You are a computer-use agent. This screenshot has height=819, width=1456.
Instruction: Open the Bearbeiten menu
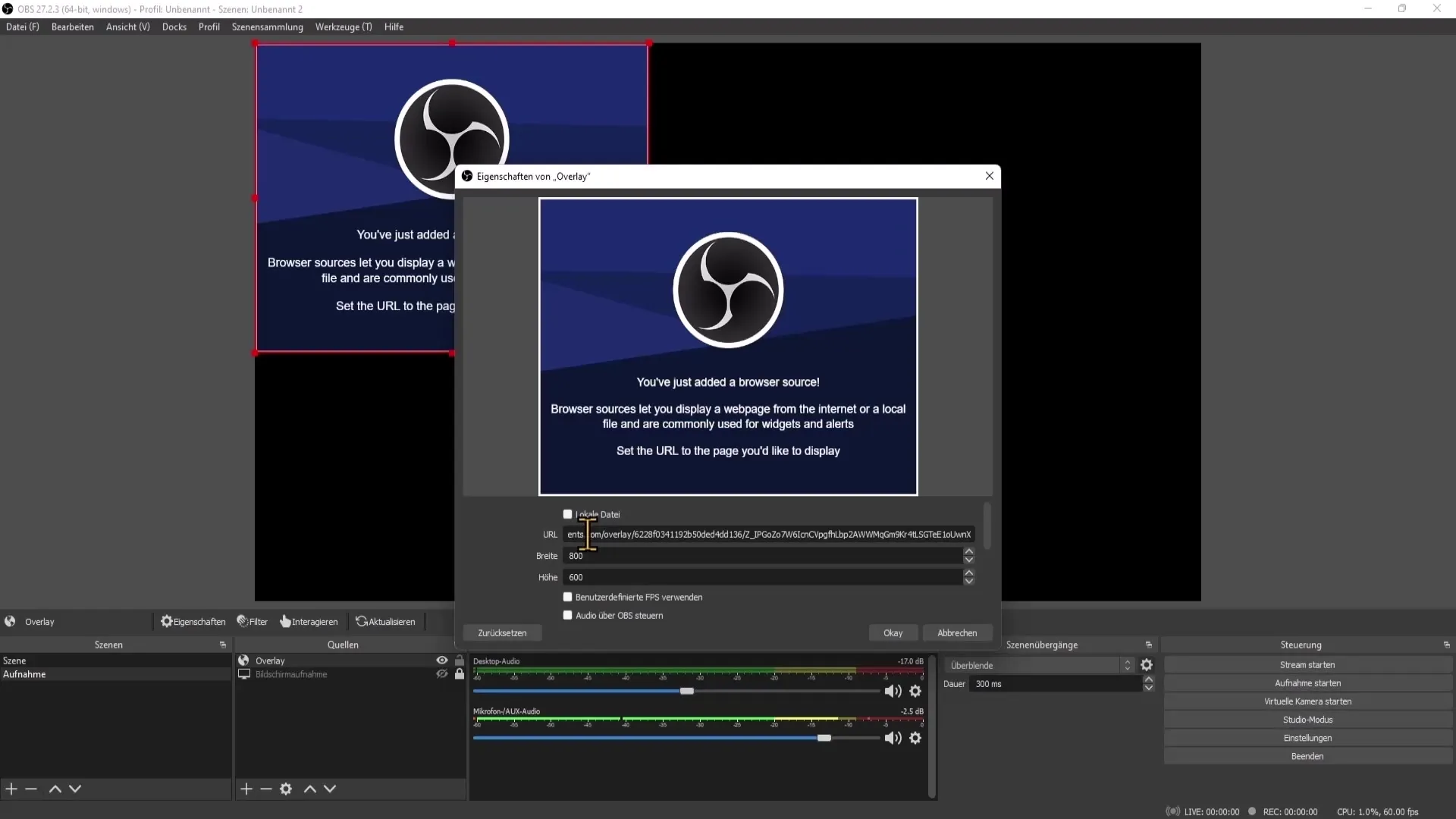pos(73,27)
